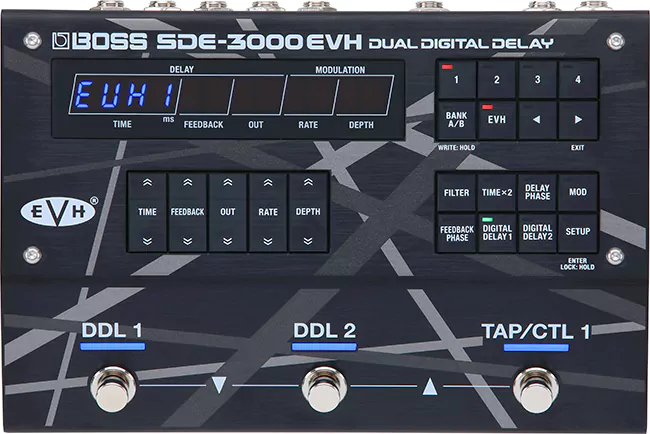Click the MODULATION heading above display

tap(340, 70)
